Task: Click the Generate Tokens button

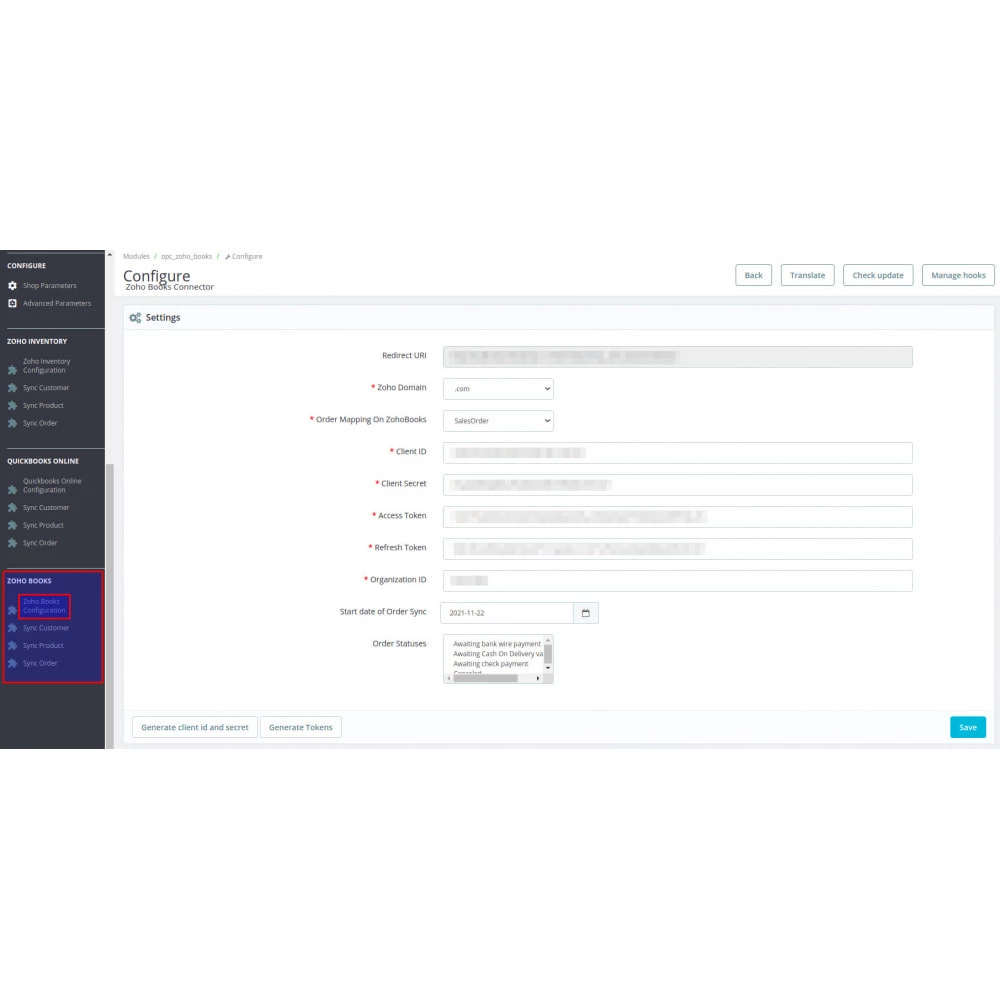Action: [x=300, y=727]
